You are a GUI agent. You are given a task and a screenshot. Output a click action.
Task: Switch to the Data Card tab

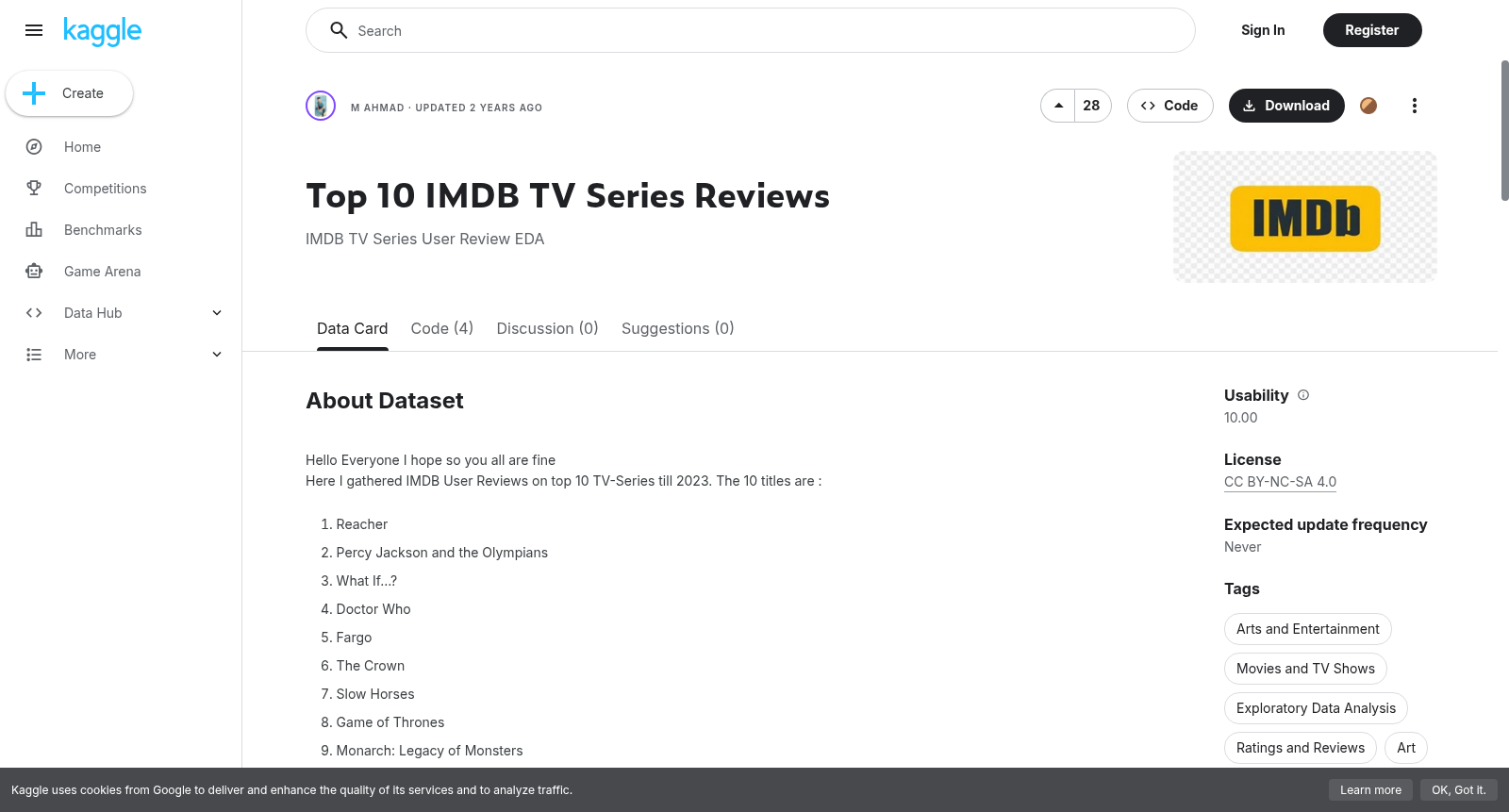click(x=353, y=328)
